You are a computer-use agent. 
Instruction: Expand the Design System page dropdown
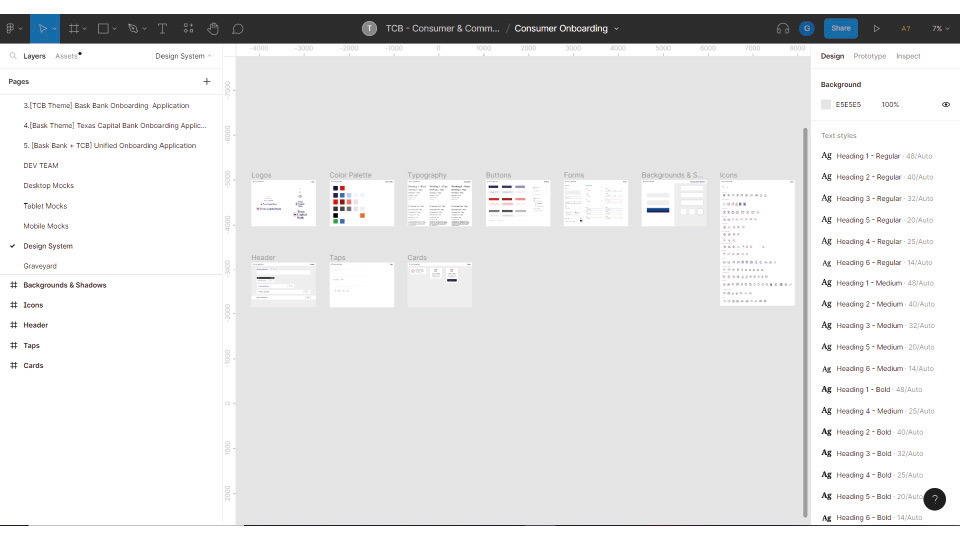pos(183,56)
